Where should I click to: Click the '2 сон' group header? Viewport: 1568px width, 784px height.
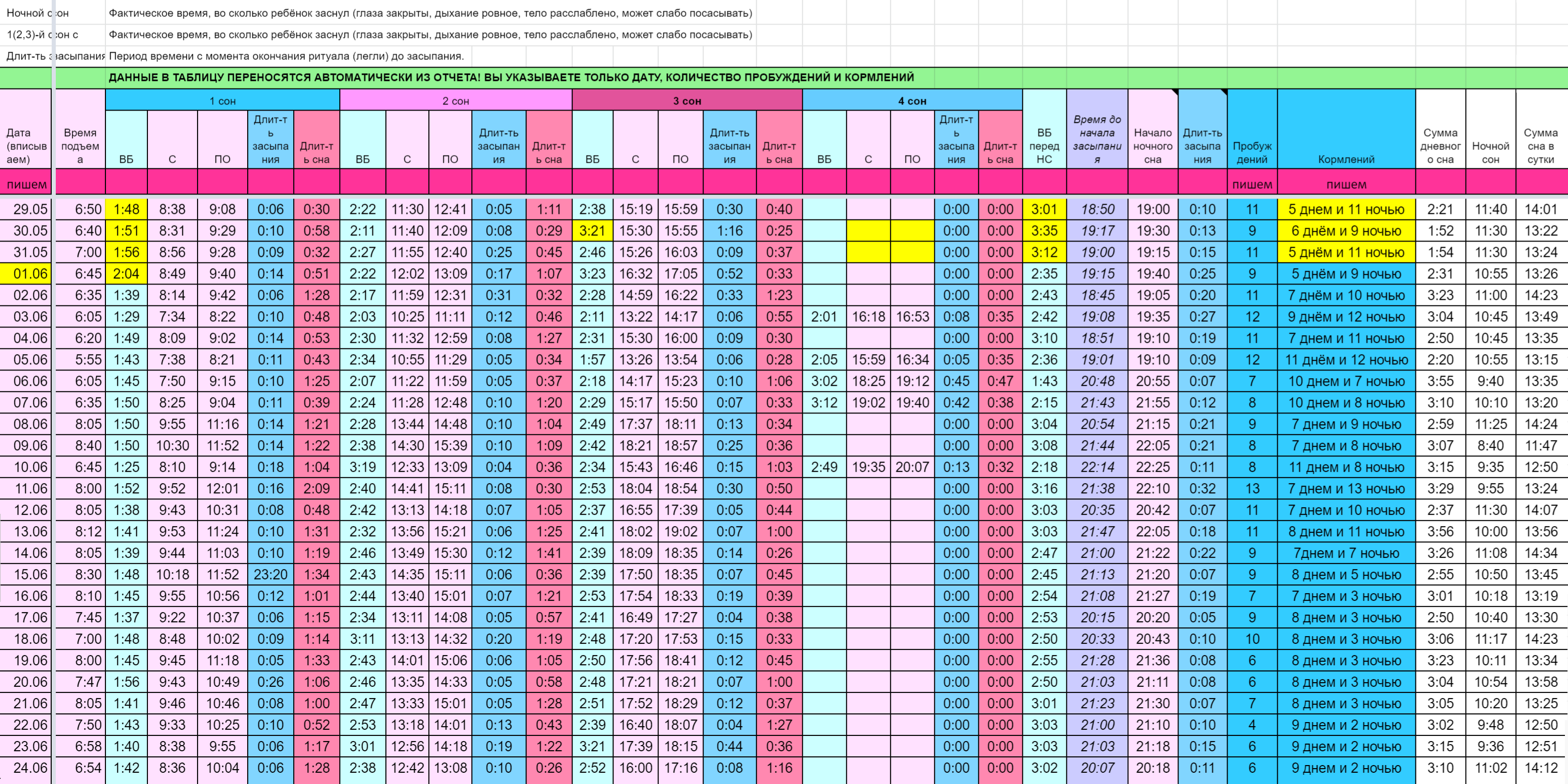tap(456, 100)
